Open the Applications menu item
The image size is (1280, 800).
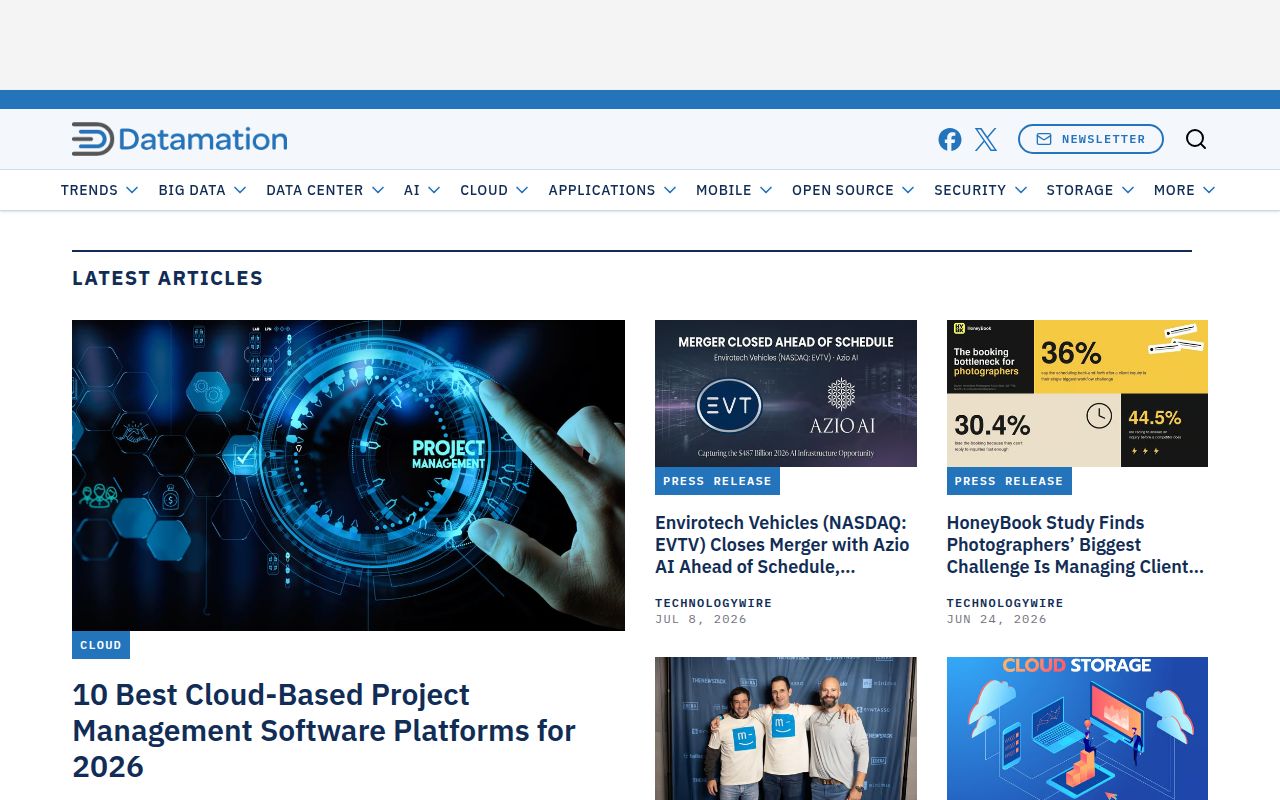[602, 190]
